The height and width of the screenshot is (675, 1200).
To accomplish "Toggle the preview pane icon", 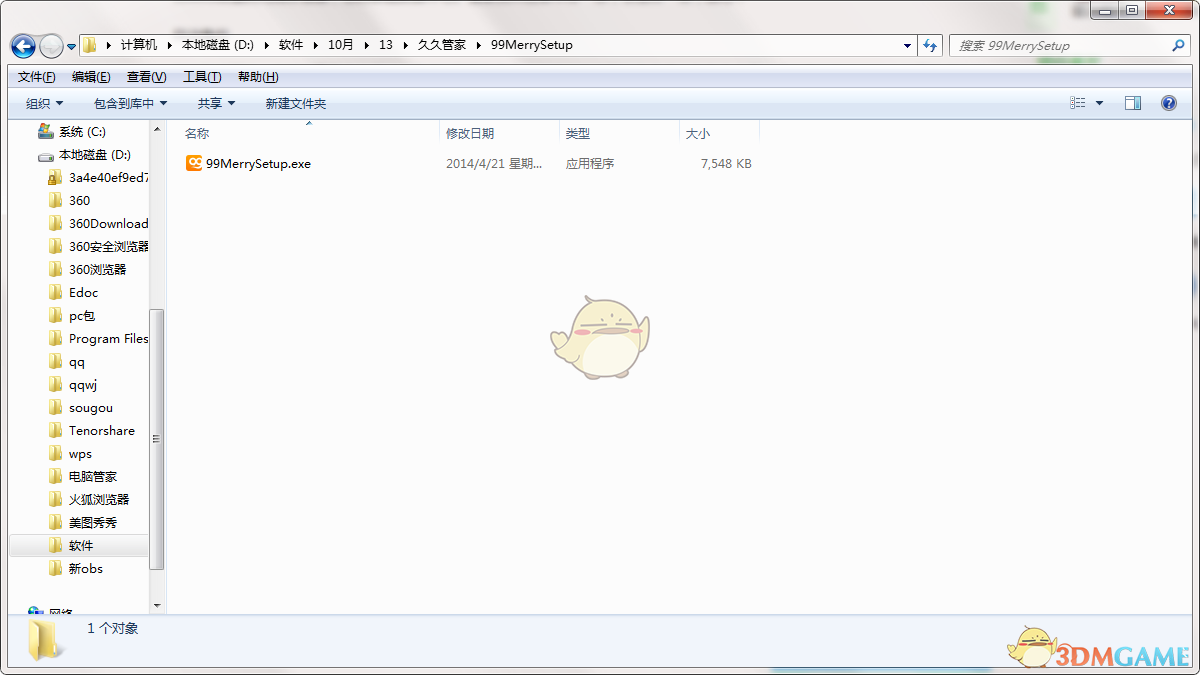I will pos(1133,103).
